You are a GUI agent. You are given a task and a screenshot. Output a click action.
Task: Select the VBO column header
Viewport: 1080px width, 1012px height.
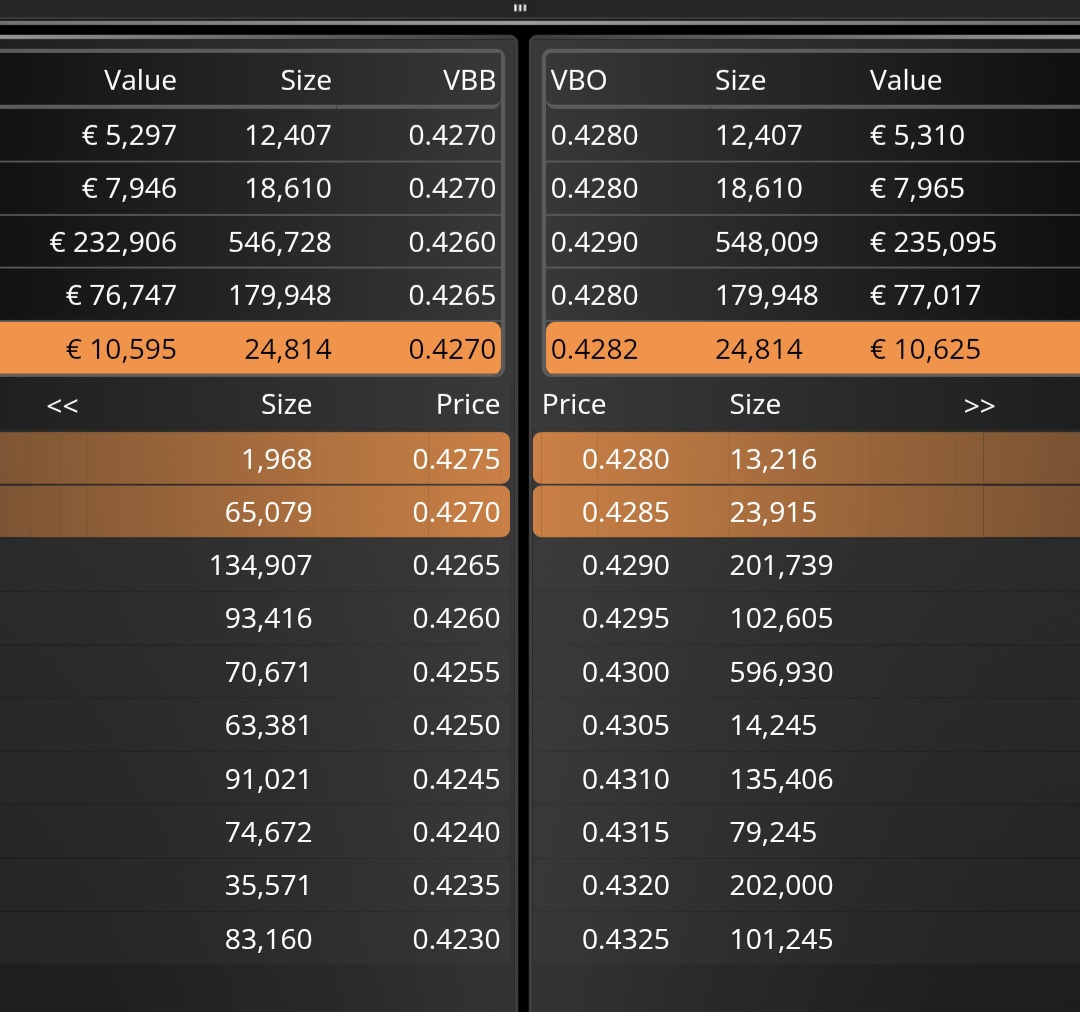(x=579, y=81)
